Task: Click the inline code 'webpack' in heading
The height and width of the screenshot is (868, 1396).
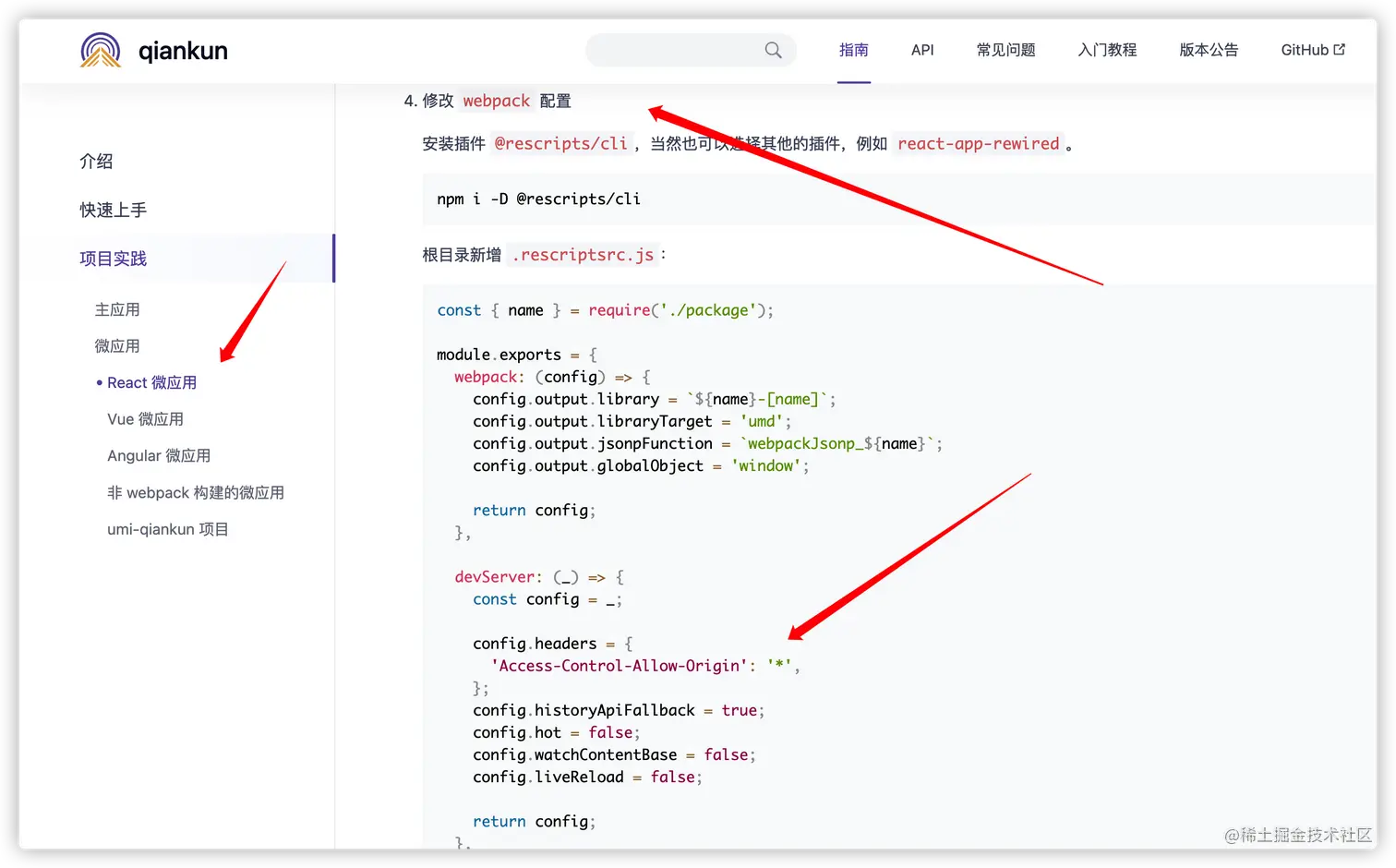Action: (497, 101)
